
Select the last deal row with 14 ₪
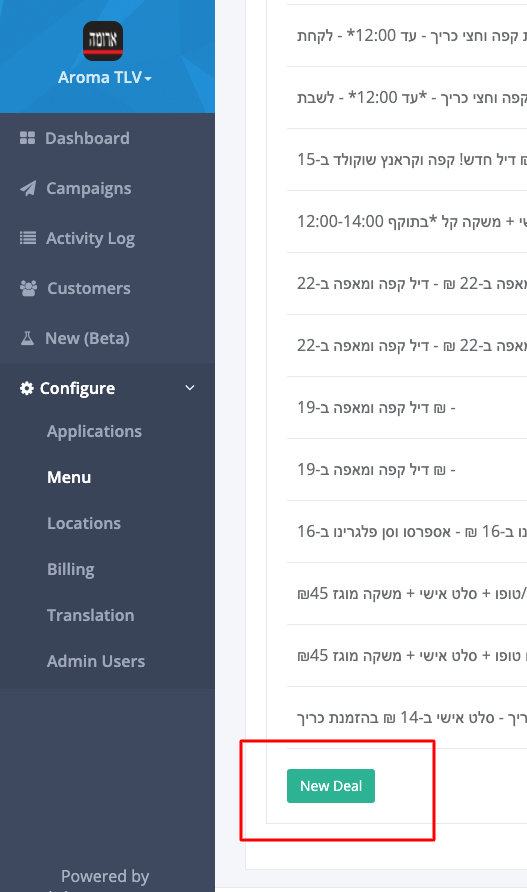tap(407, 718)
